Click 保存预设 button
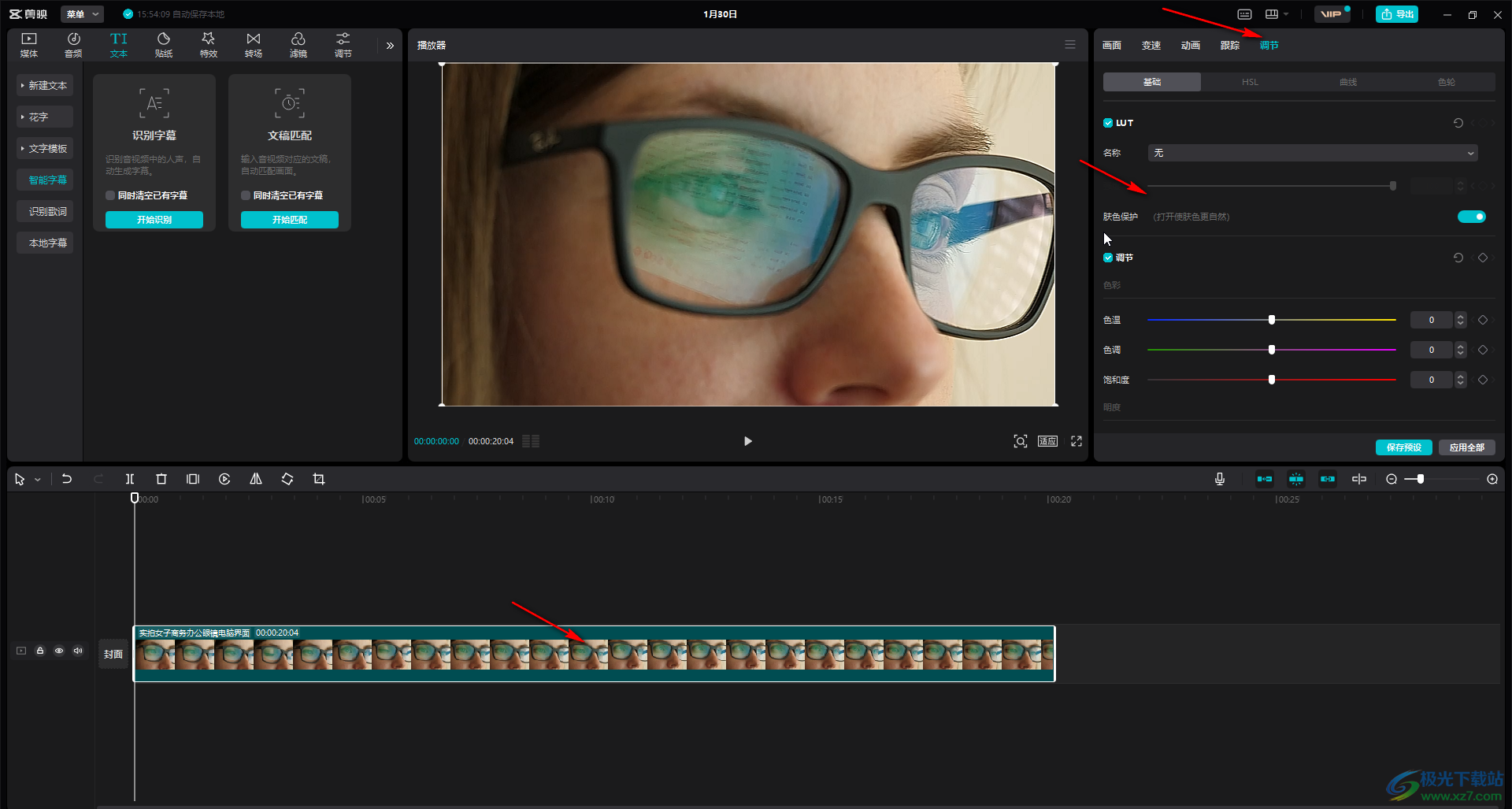This screenshot has width=1512, height=809. tap(1404, 447)
